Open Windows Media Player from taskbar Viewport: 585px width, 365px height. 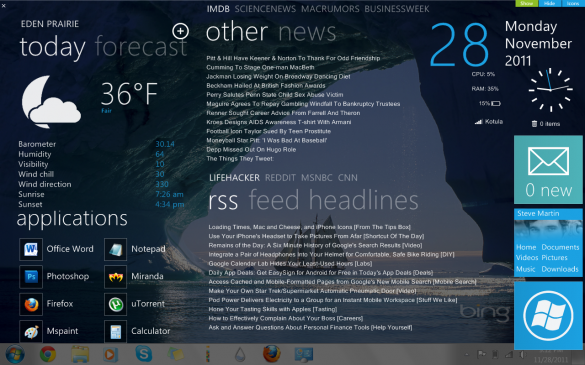(111, 354)
